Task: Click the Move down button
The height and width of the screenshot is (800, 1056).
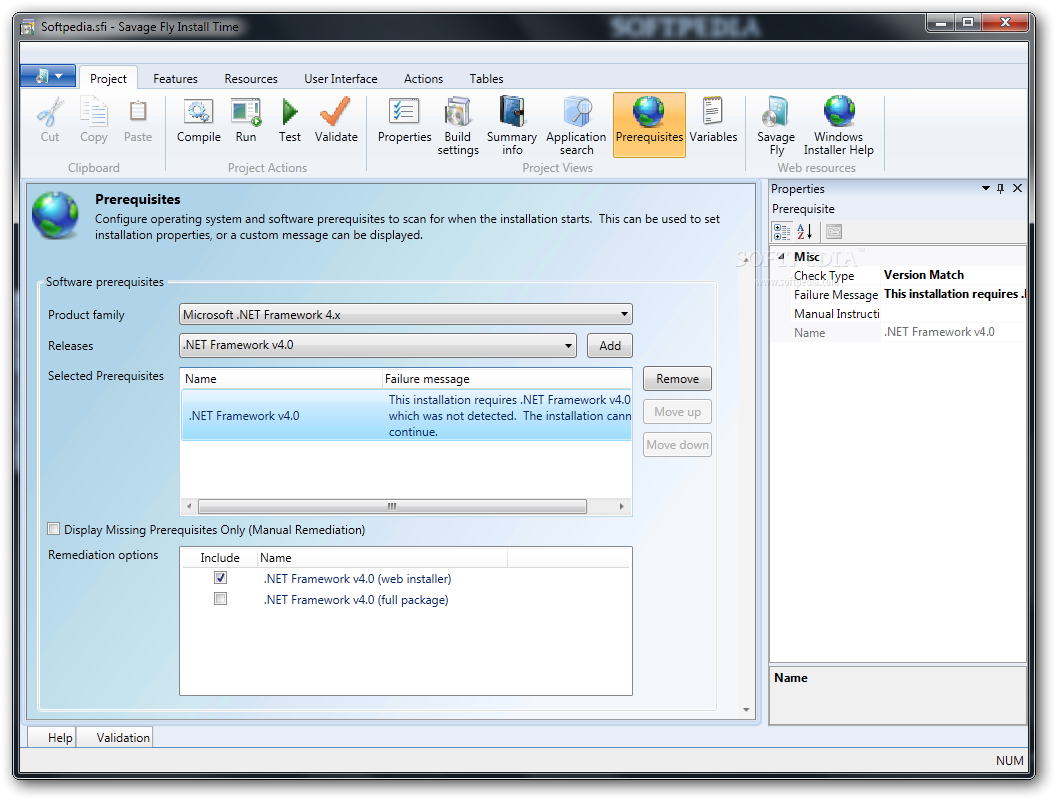Action: coord(678,444)
